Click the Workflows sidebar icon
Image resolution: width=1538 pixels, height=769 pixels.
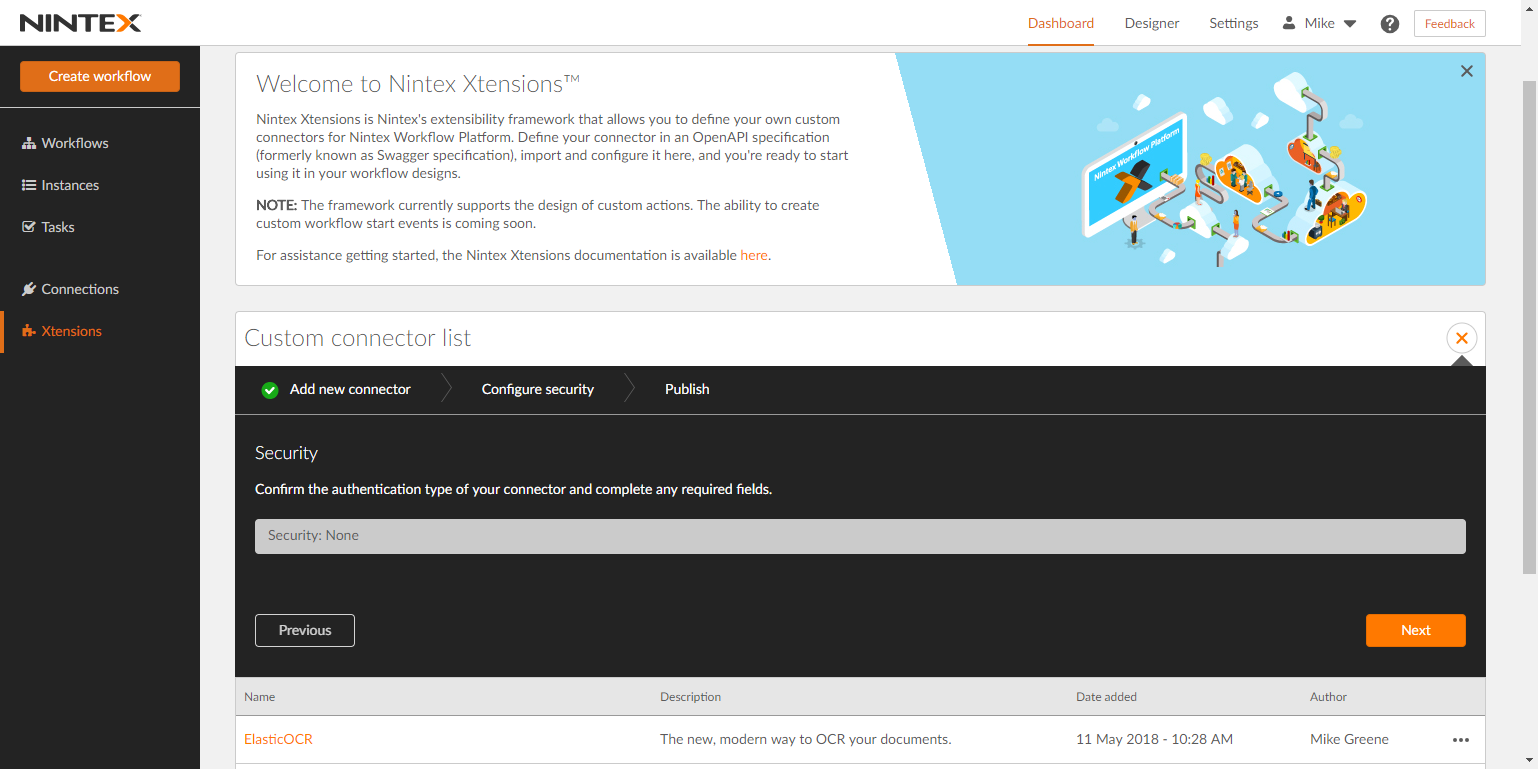pos(29,143)
